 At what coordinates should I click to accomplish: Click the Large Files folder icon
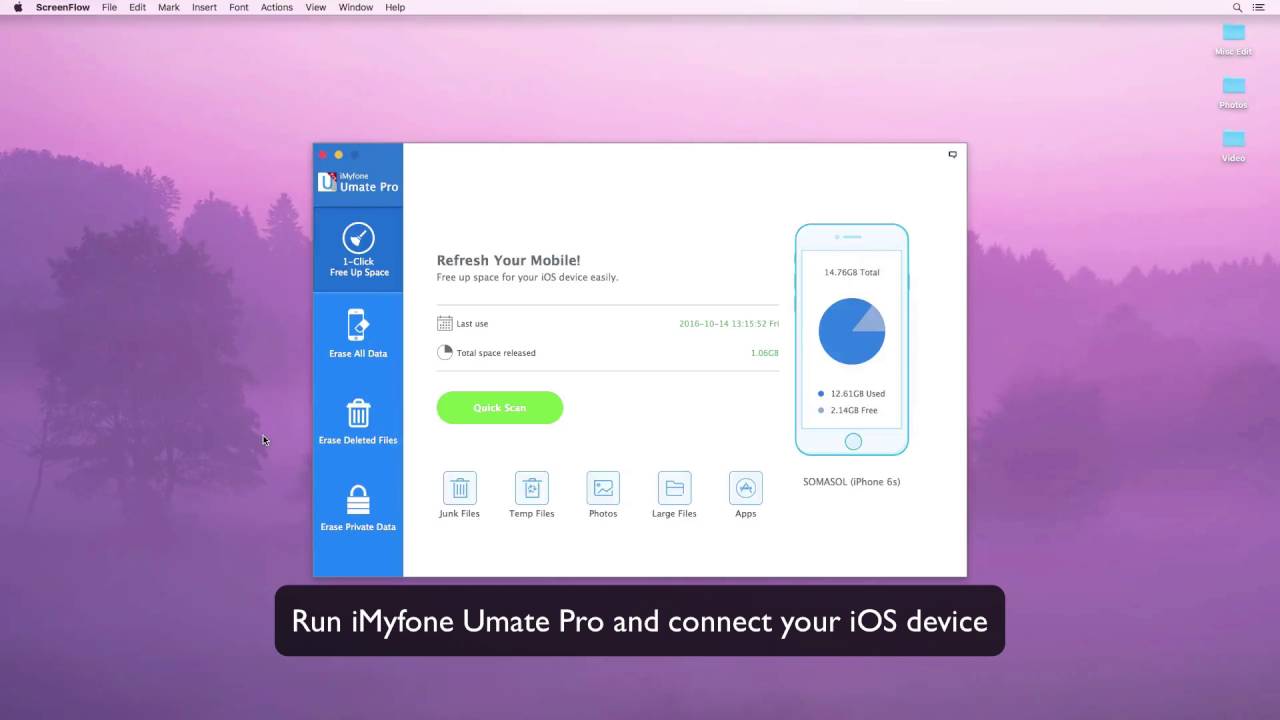tap(674, 488)
